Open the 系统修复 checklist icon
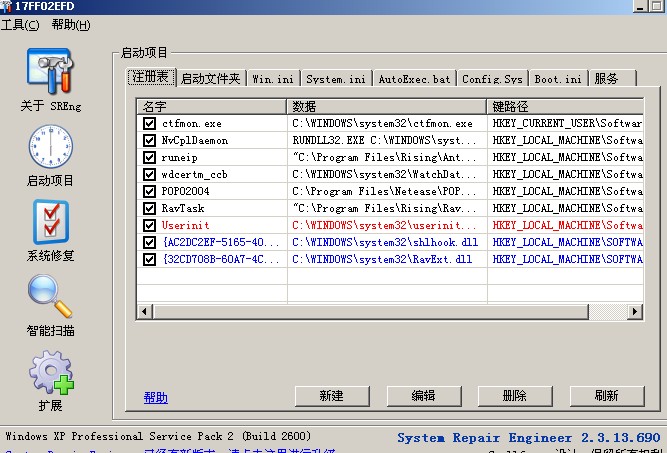Viewport: 667px width, 453px height. pyautogui.click(x=50, y=222)
